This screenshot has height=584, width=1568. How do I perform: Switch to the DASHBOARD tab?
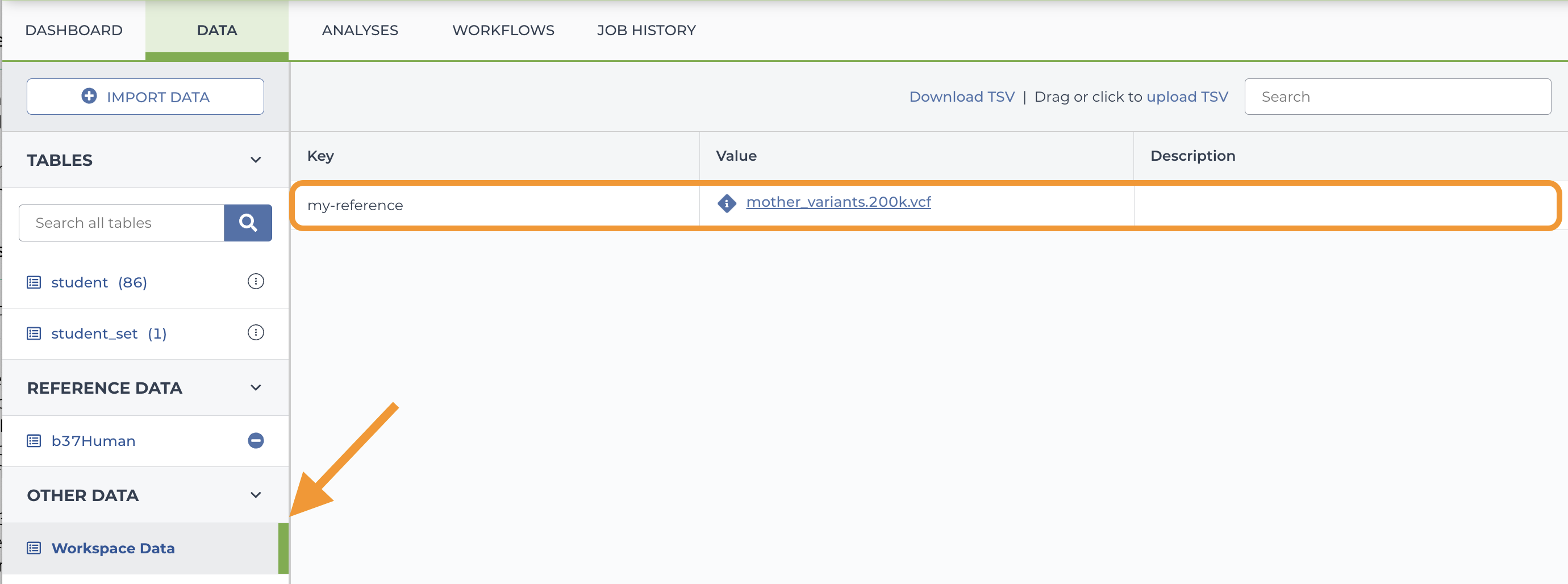click(x=74, y=31)
